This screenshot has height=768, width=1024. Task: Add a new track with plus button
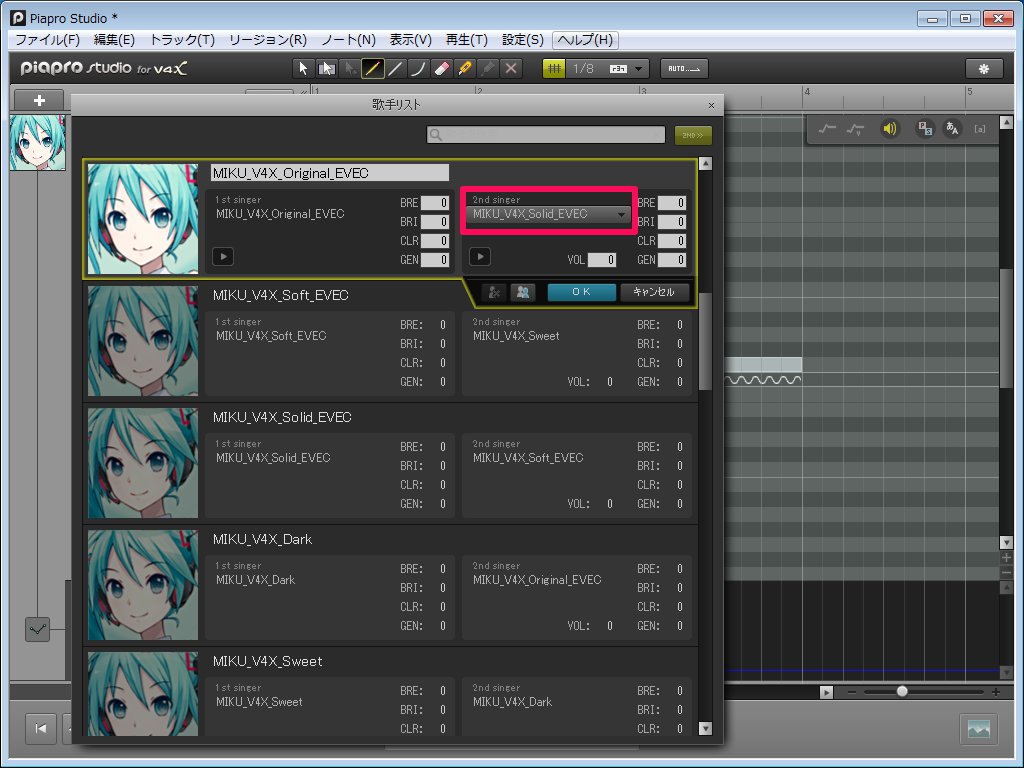[39, 101]
